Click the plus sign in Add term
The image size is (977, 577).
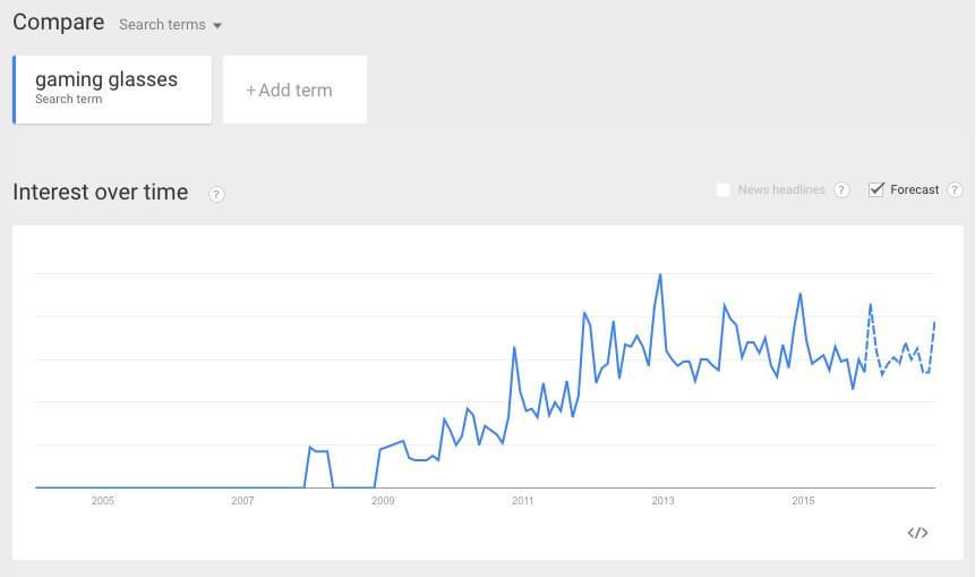[250, 91]
